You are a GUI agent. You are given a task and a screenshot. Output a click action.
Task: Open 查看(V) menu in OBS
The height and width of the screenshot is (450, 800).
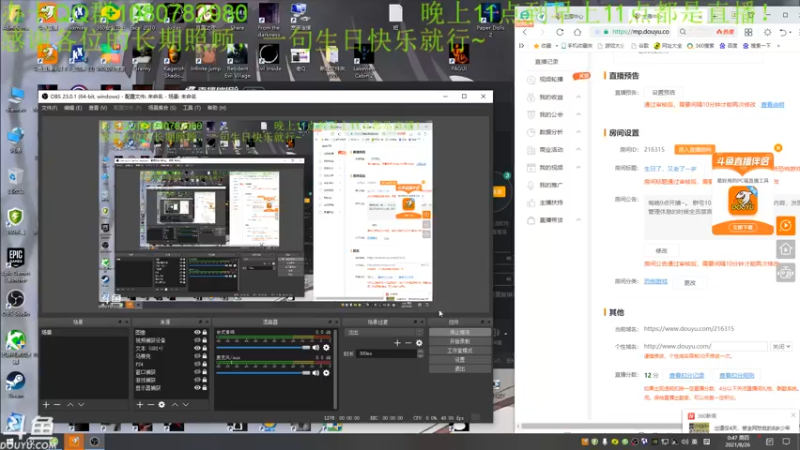97,108
